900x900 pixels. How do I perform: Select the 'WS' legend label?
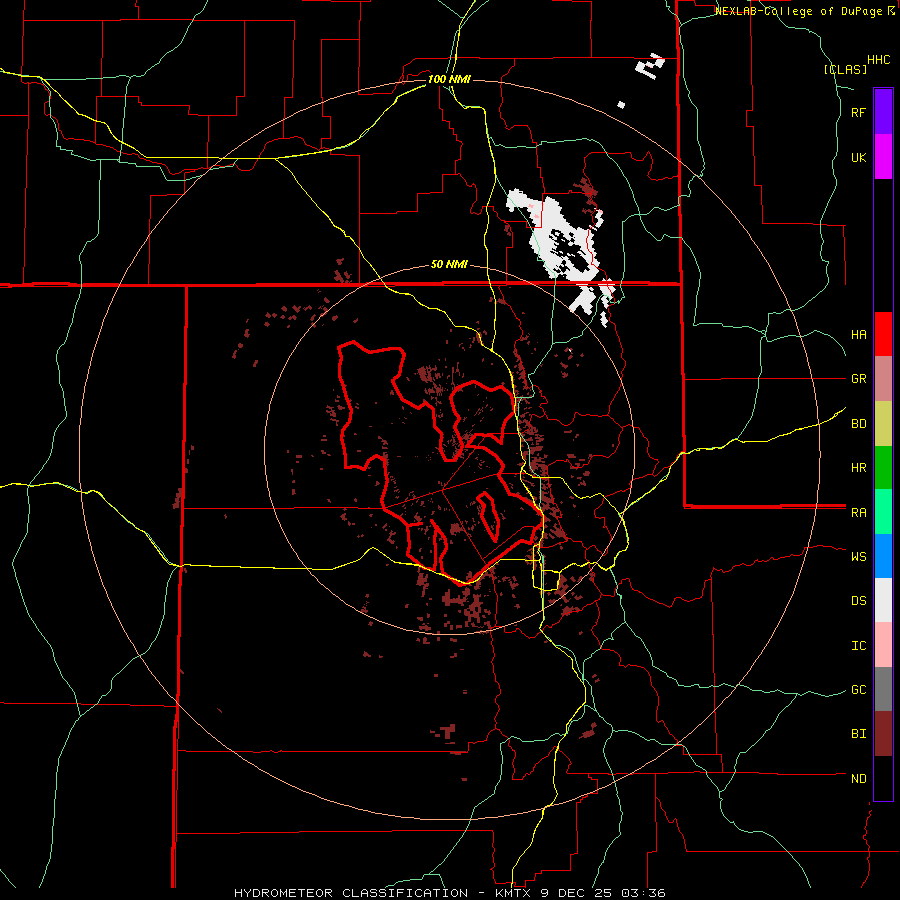tap(858, 557)
